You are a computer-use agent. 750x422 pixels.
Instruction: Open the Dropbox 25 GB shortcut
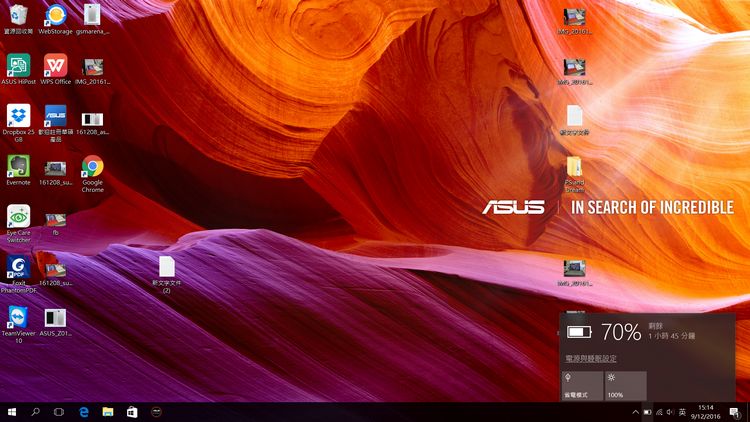coord(18,123)
